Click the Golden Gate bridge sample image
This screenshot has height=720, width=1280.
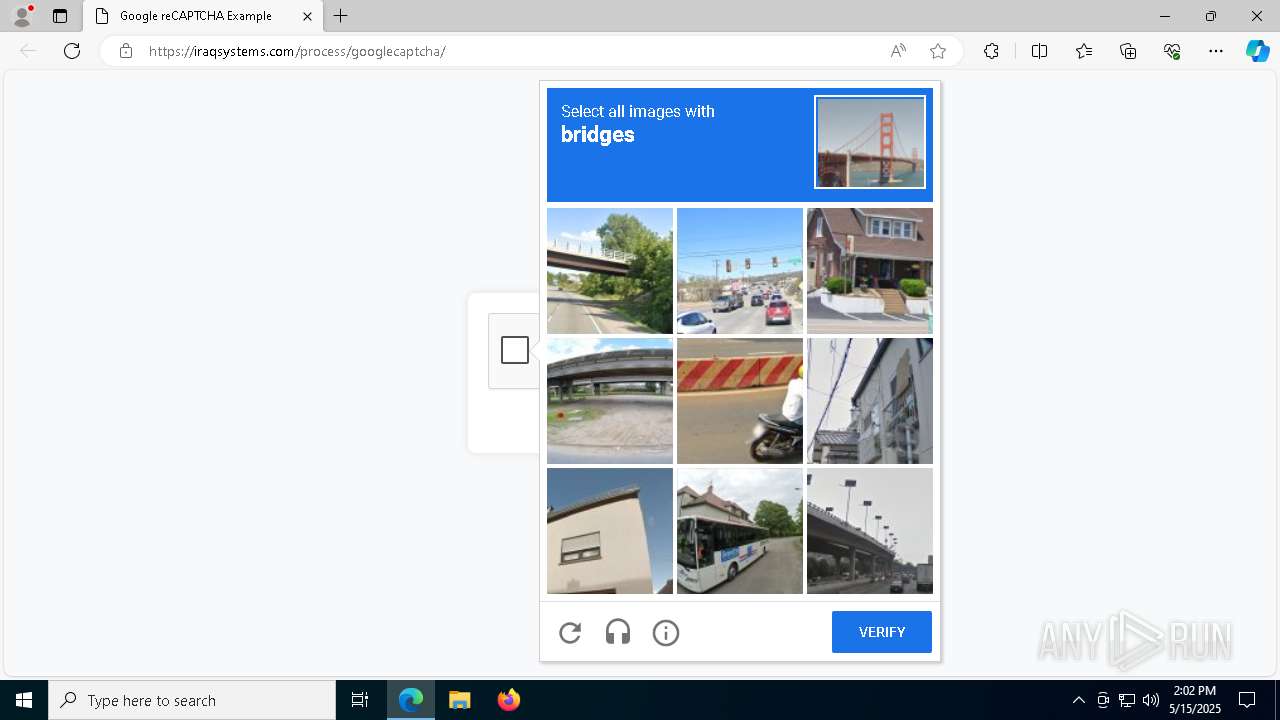tap(870, 142)
